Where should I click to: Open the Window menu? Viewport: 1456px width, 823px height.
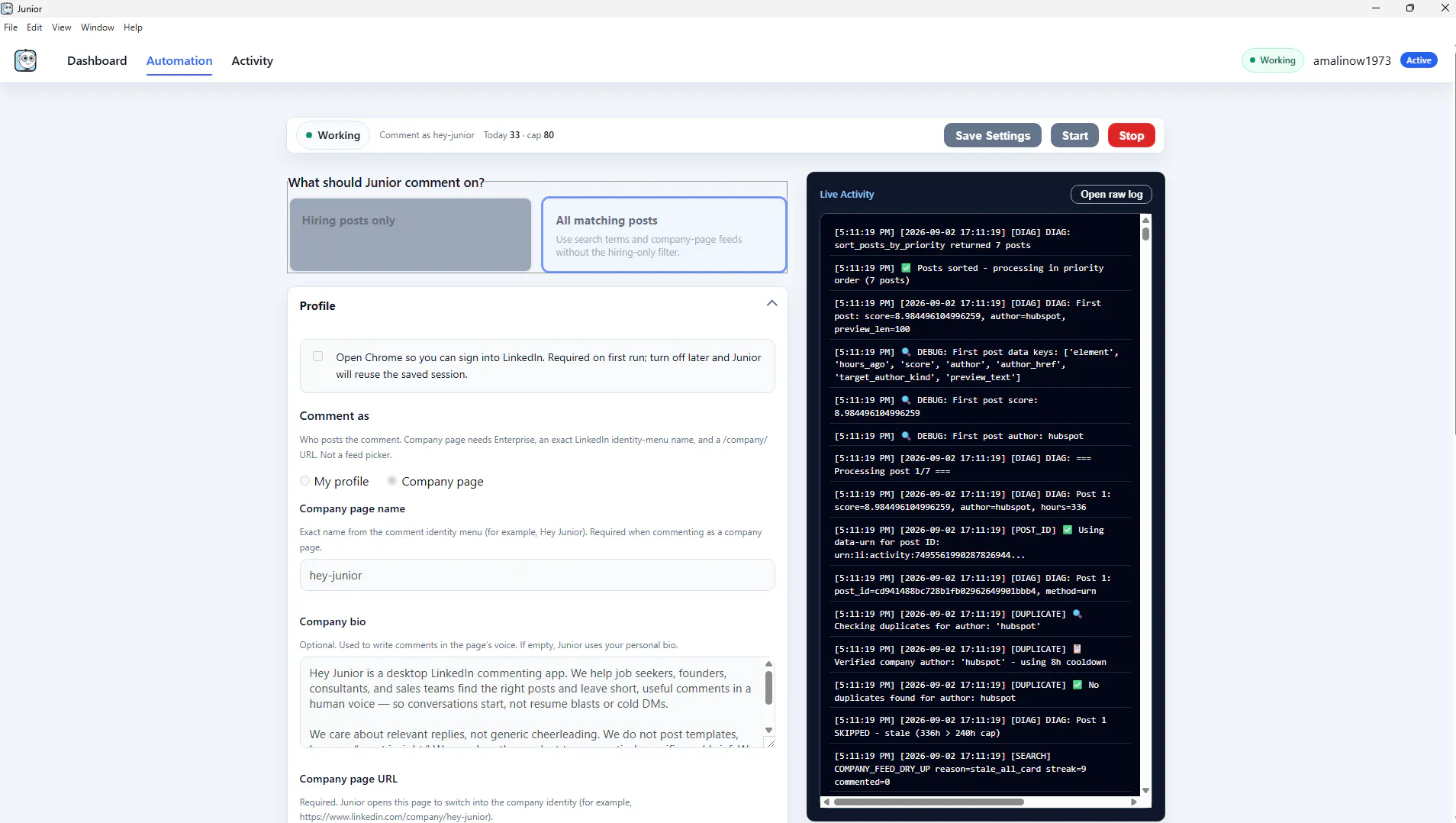click(98, 27)
